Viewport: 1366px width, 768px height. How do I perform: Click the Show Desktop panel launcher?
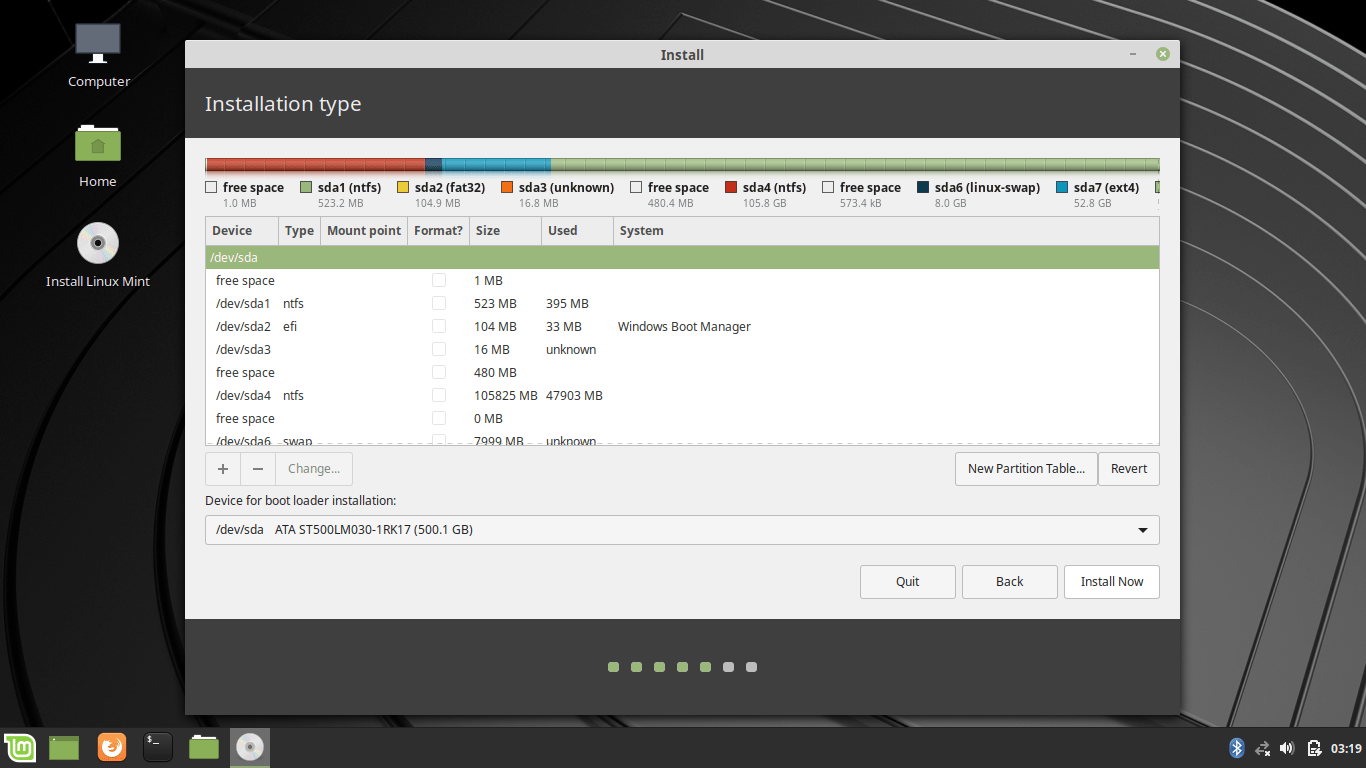point(64,747)
